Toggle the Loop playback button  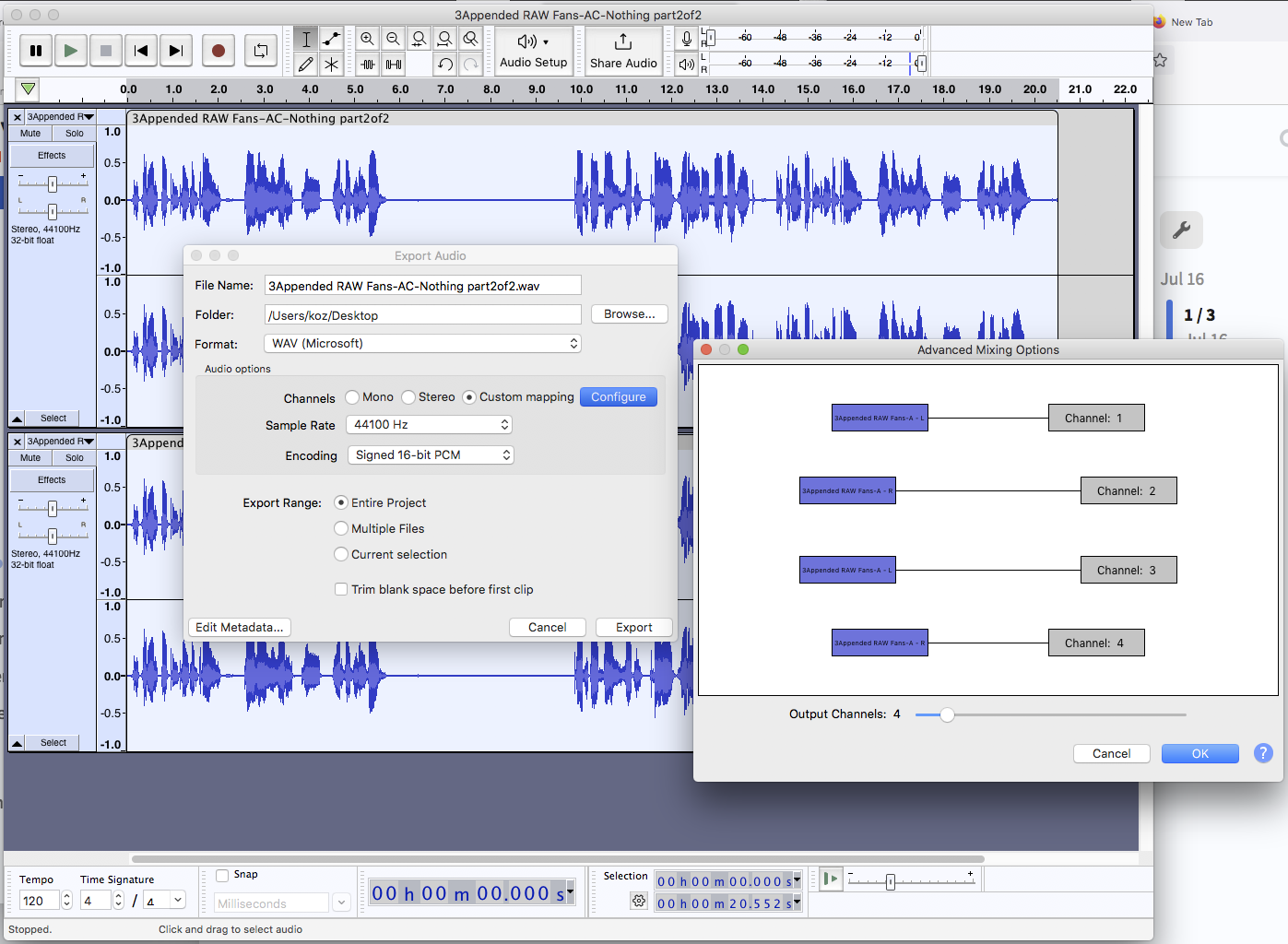point(261,51)
